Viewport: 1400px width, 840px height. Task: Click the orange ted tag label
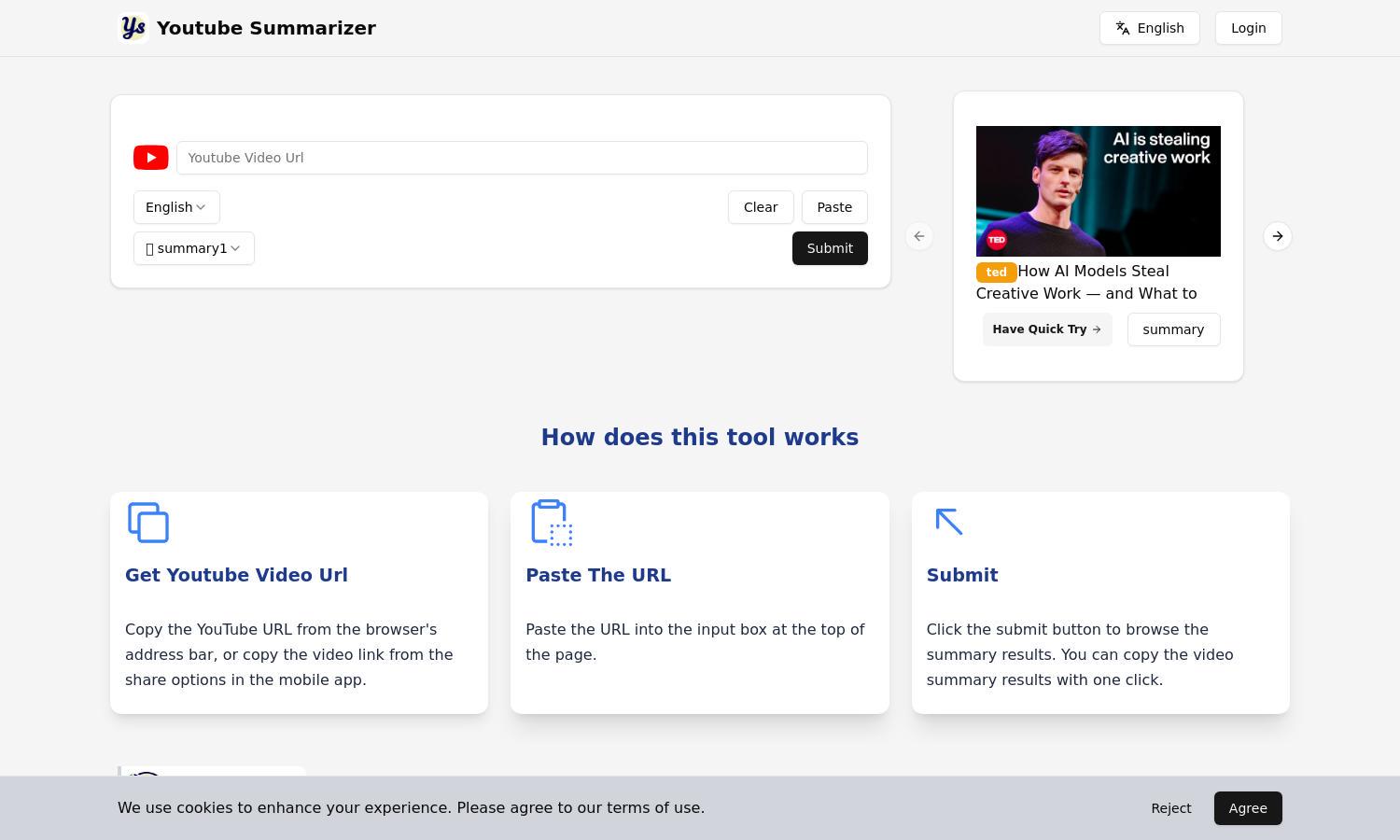996,273
